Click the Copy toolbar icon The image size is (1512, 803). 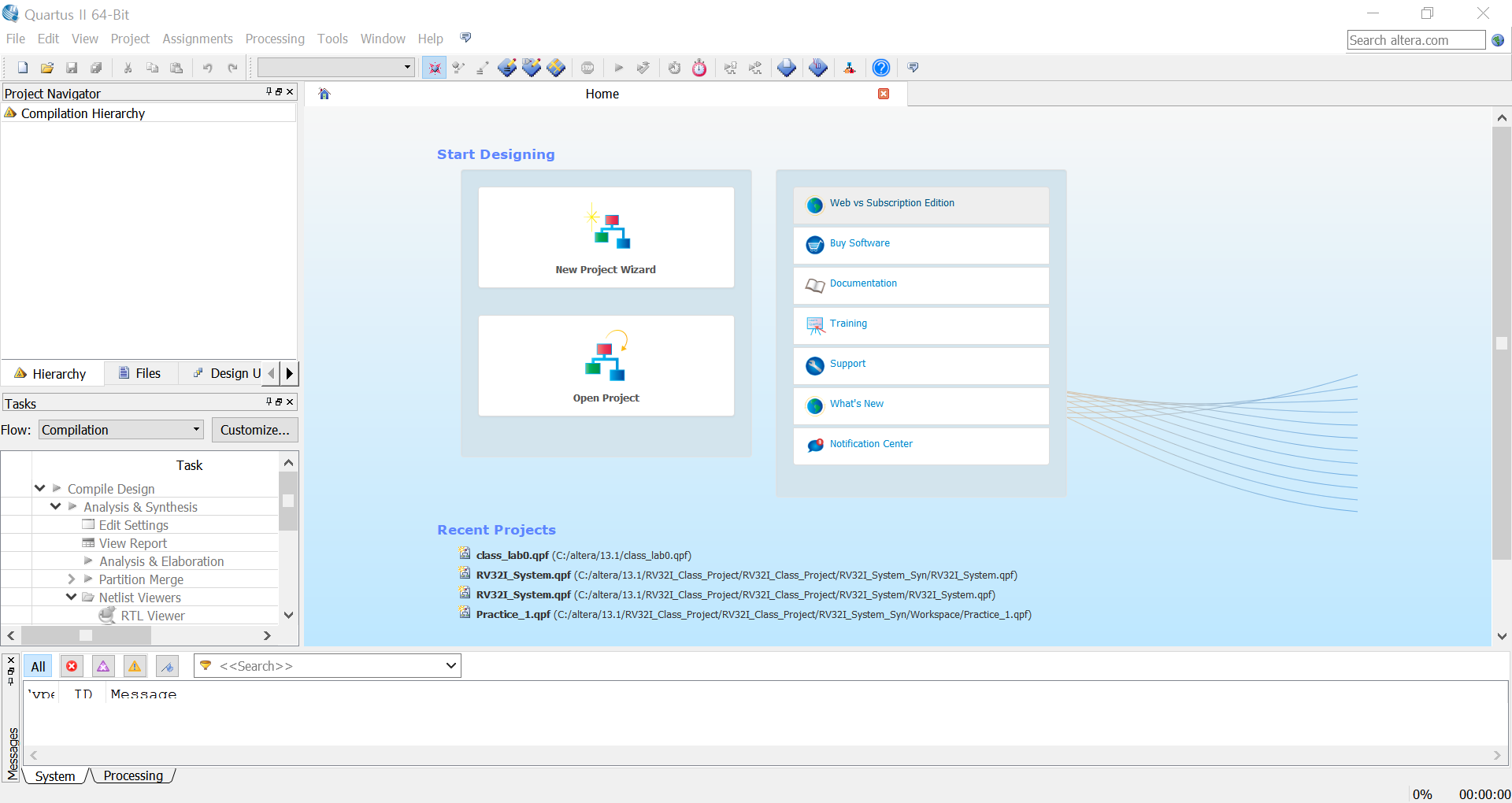point(153,68)
